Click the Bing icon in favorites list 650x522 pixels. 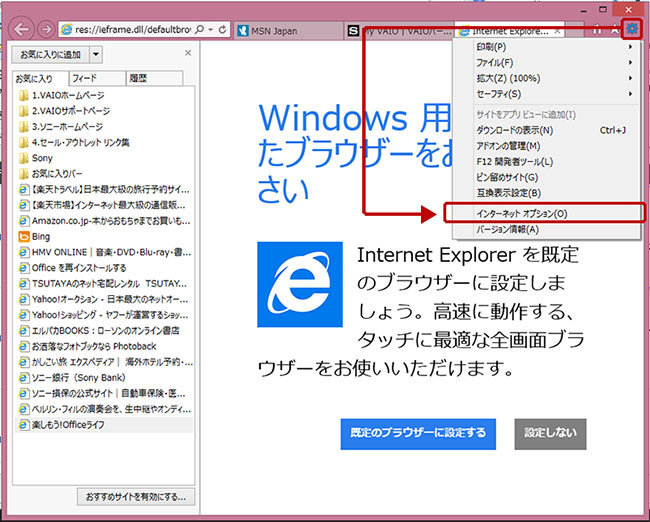click(x=24, y=237)
